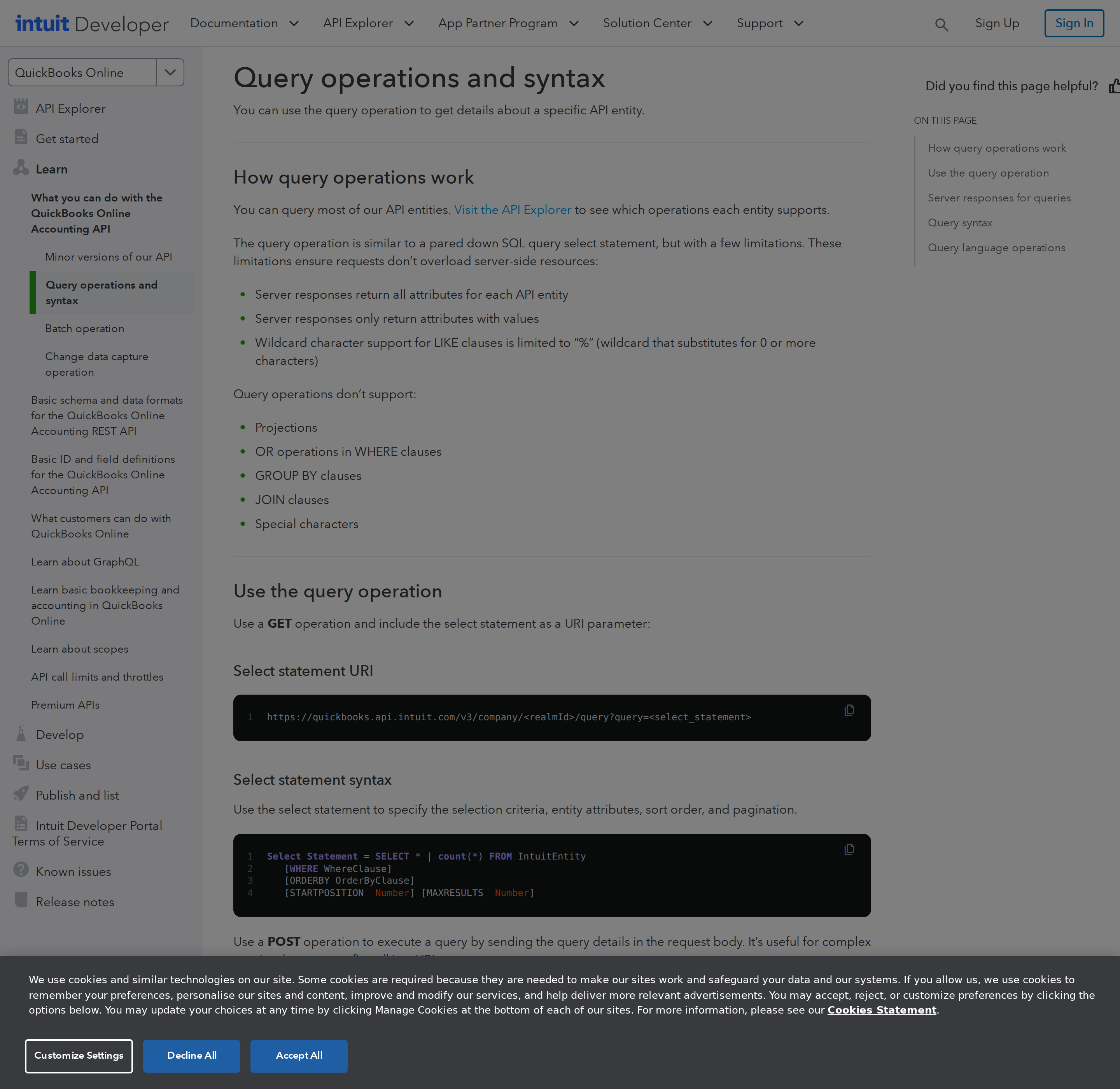Decline all cookies
This screenshot has width=1120, height=1089.
(192, 1056)
